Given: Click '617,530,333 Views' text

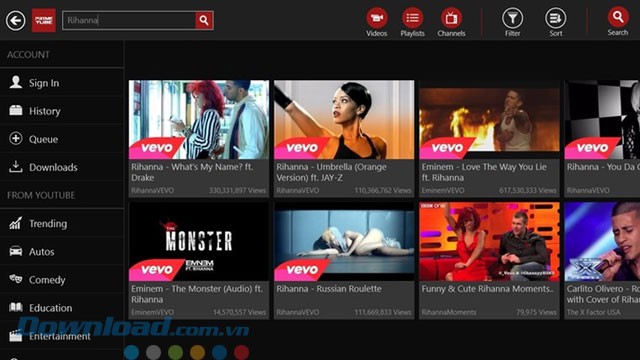Looking at the screenshot, I should [528, 190].
